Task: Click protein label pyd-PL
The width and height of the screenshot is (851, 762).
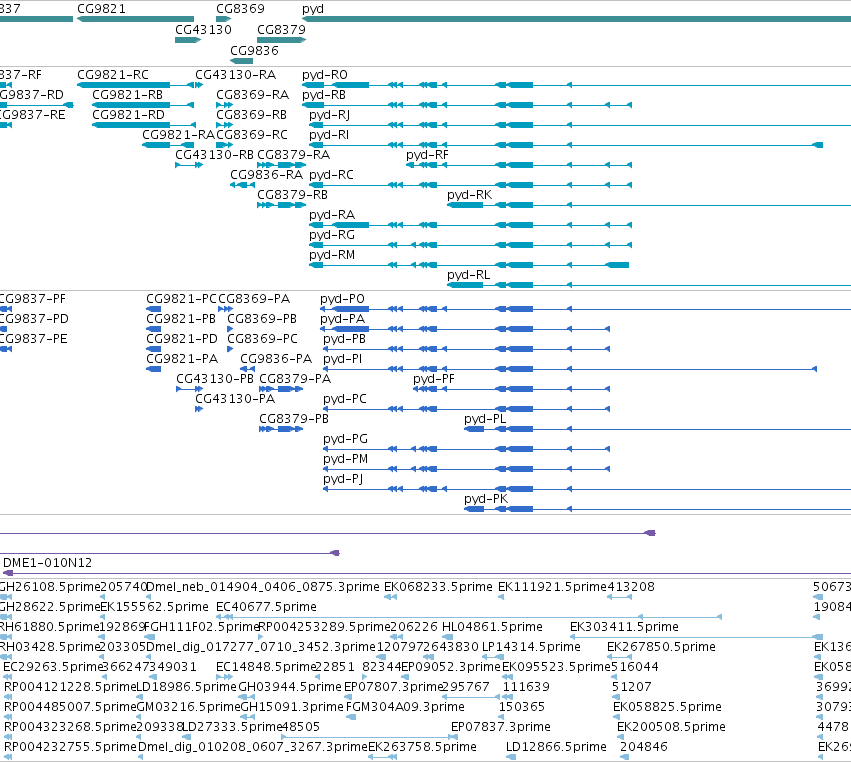Action: (x=485, y=419)
